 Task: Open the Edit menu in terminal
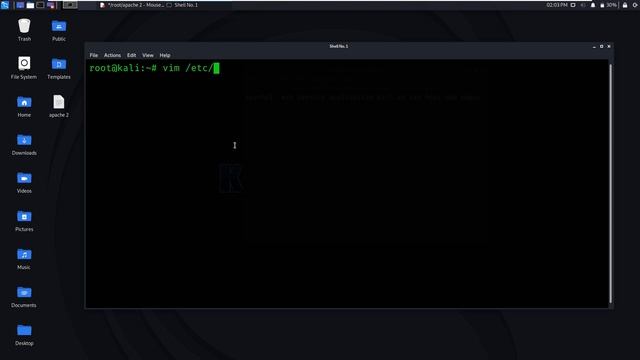(x=131, y=55)
